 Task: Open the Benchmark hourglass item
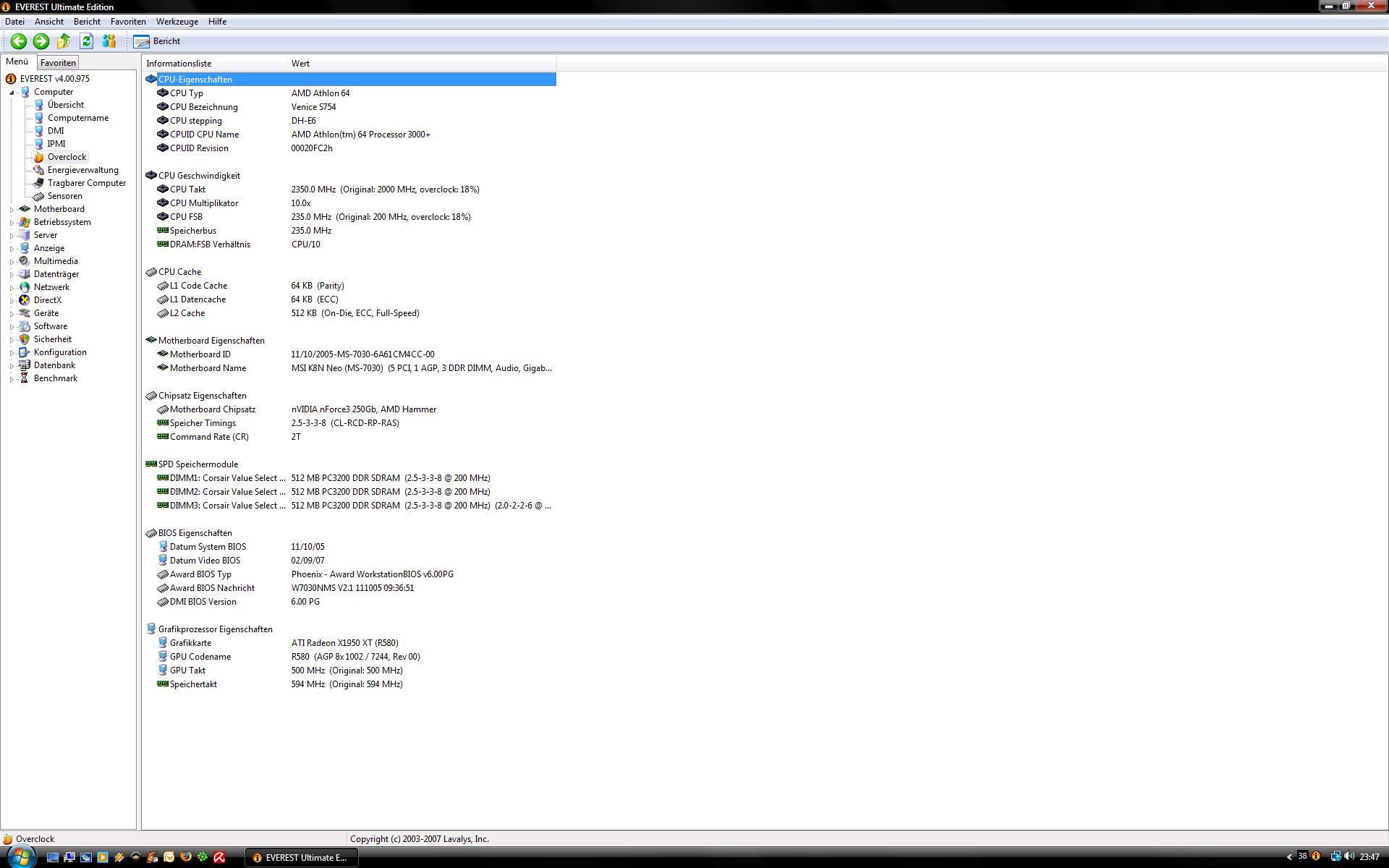tap(55, 378)
